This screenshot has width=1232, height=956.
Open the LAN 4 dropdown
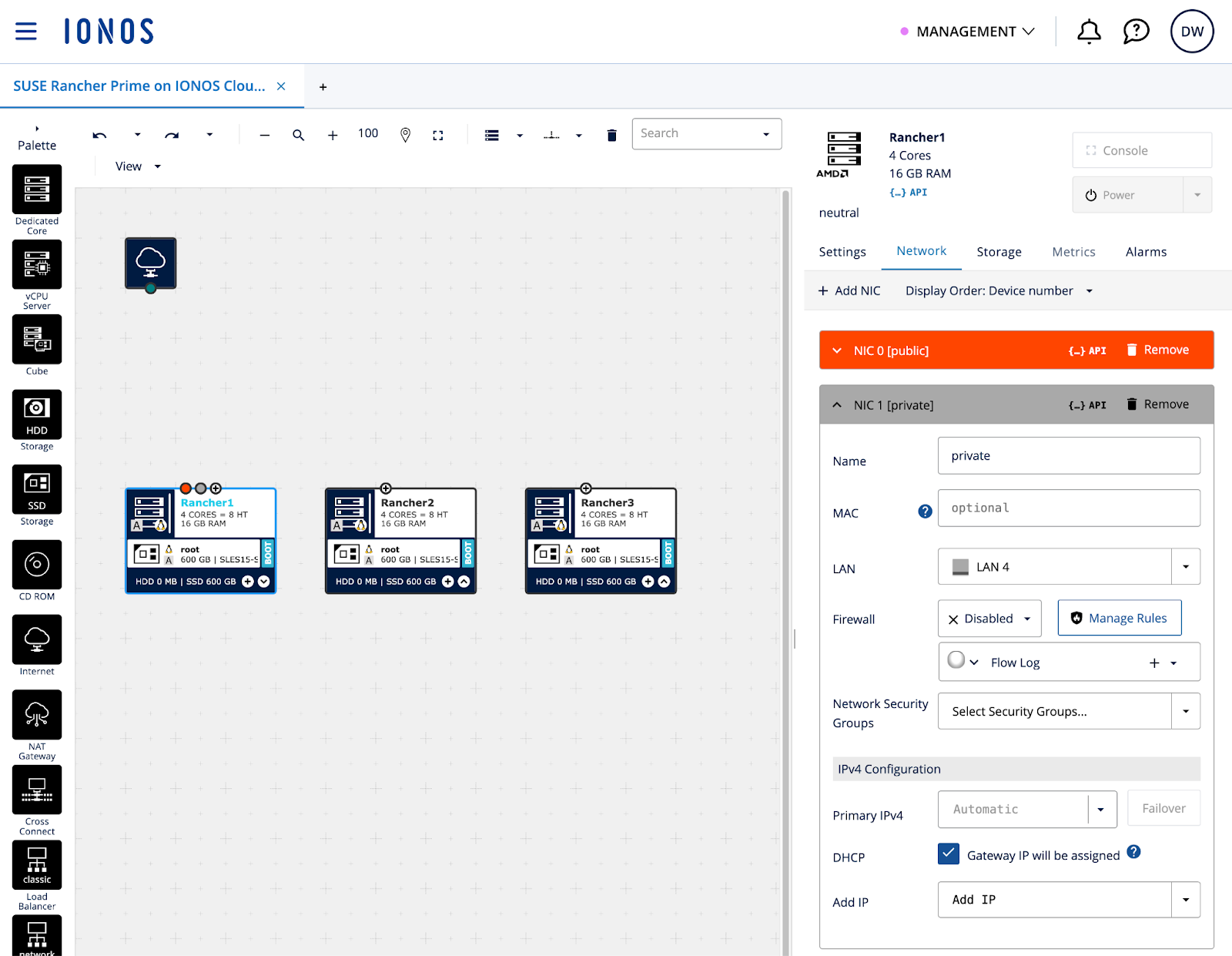coord(1185,567)
